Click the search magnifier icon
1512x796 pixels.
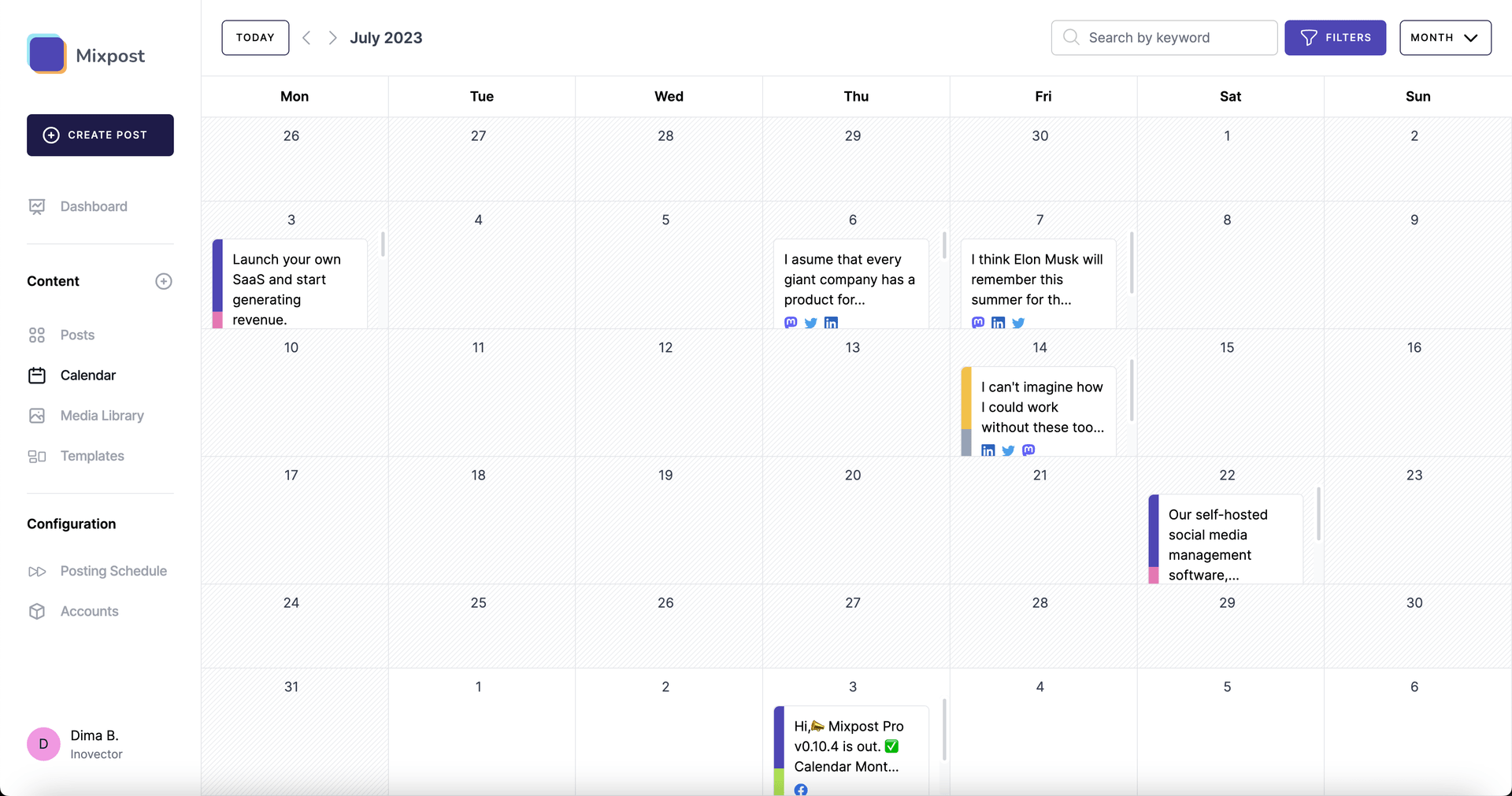tap(1071, 37)
